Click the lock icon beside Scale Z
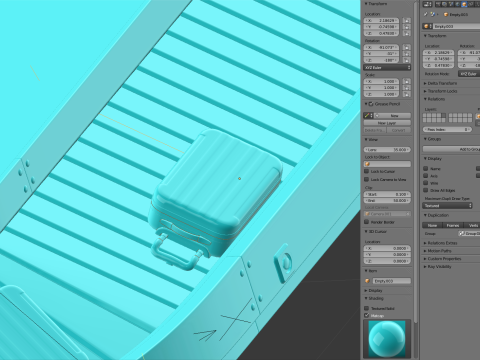480x360 pixels. click(406, 94)
